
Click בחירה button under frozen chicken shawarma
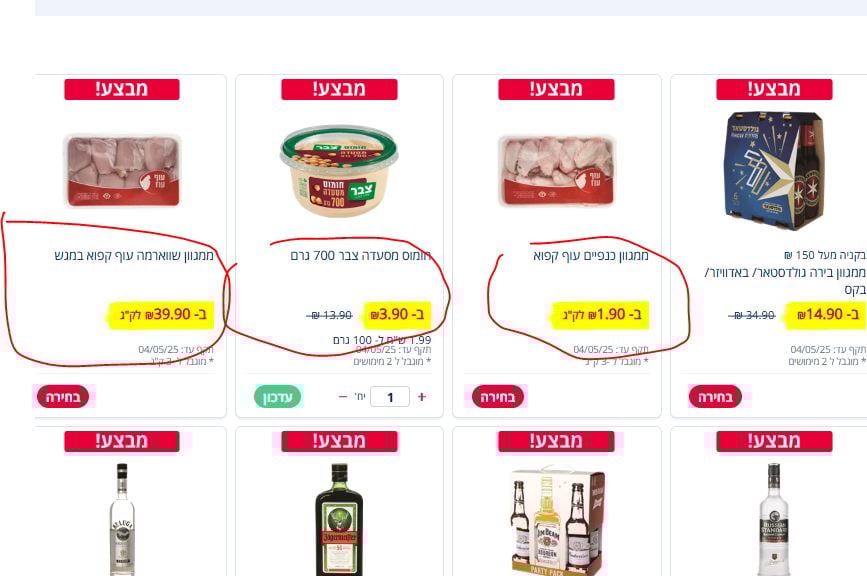(62, 397)
